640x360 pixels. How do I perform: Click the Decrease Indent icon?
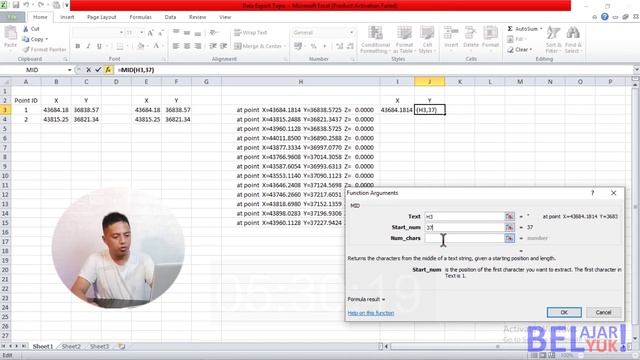213,46
